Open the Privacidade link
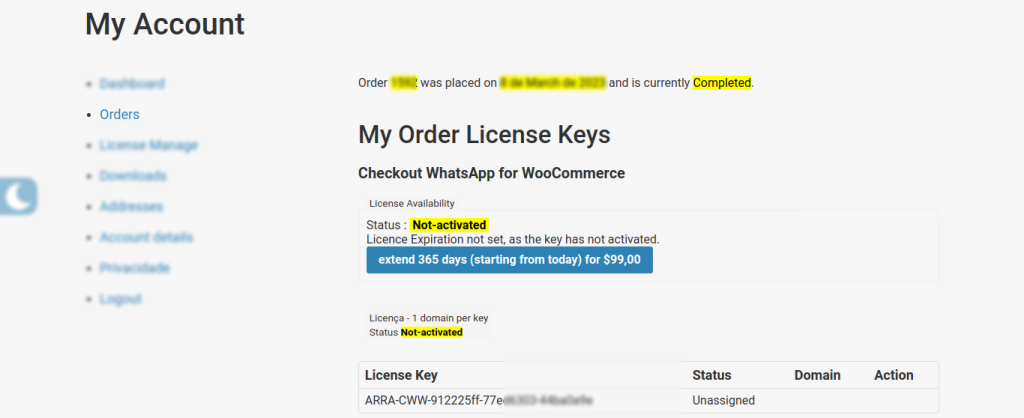Screen dimensions: 1024x418 point(135,268)
